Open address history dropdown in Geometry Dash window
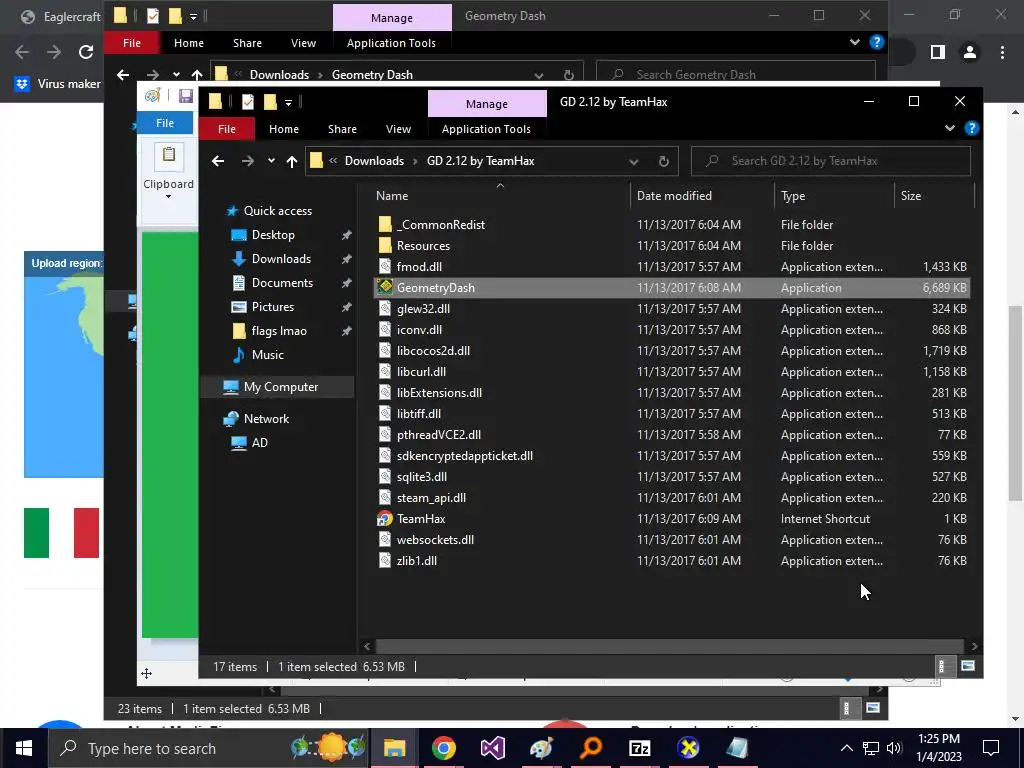 [539, 75]
